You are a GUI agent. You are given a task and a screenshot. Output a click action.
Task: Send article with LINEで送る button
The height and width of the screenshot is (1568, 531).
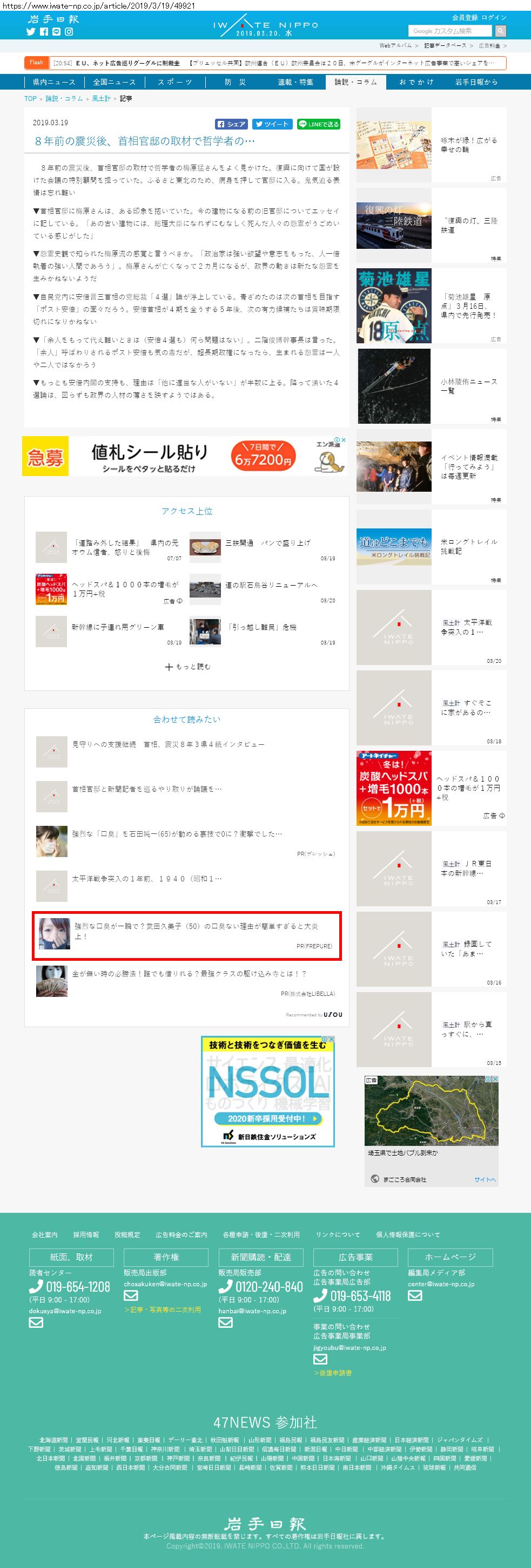pos(319,124)
